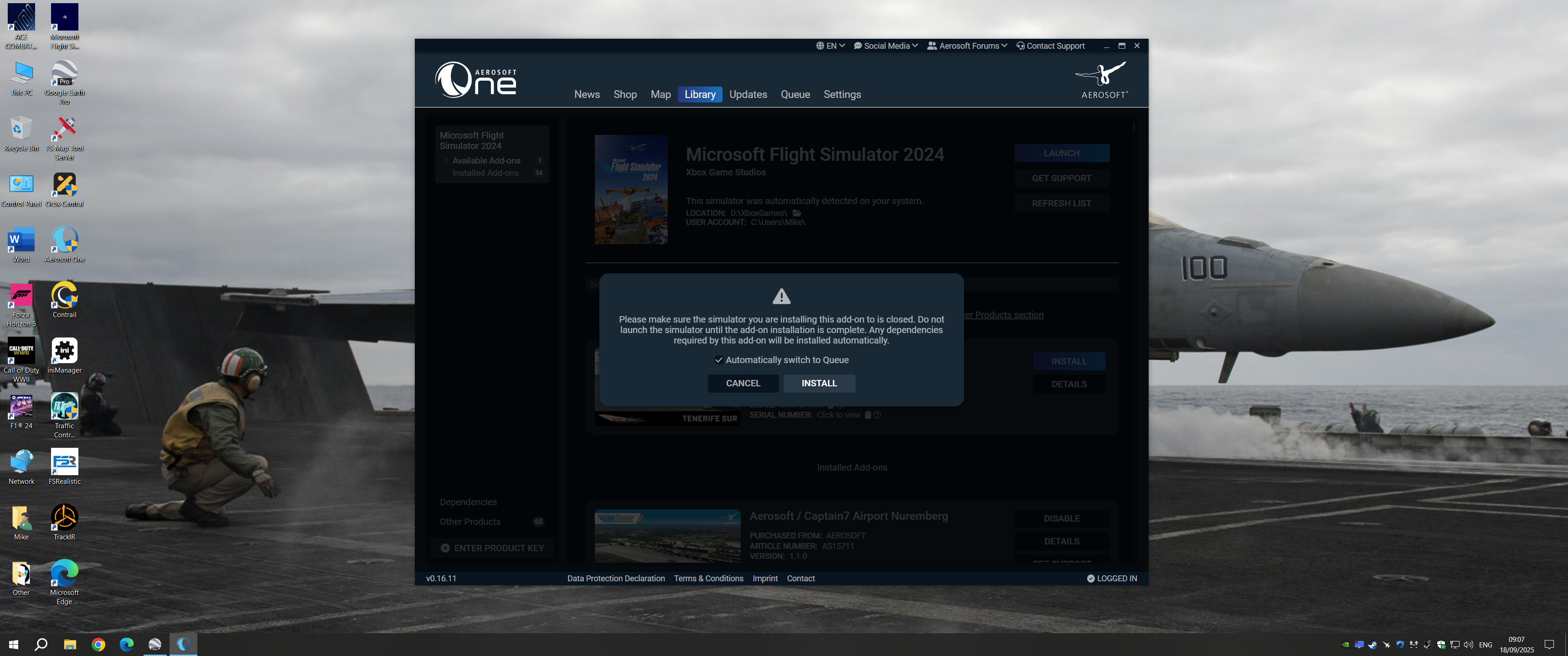1568x656 pixels.
Task: Switch to the Map tab
Action: 660,94
